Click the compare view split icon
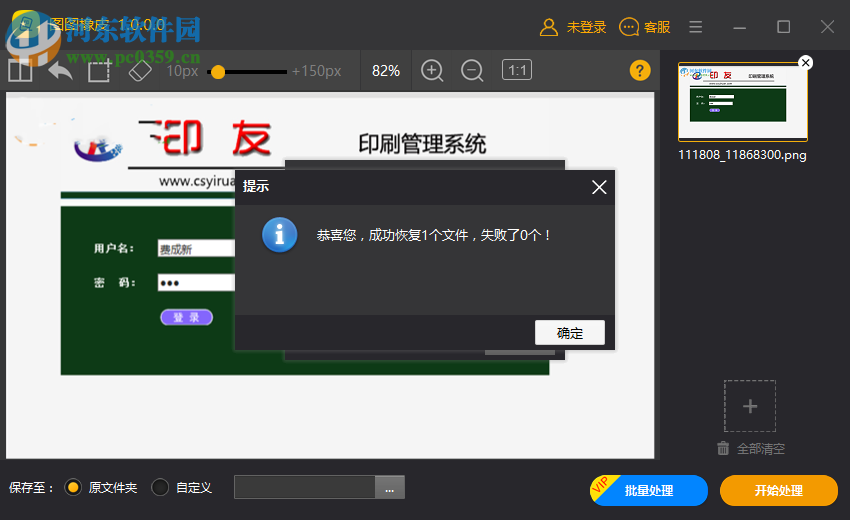 tap(20, 70)
